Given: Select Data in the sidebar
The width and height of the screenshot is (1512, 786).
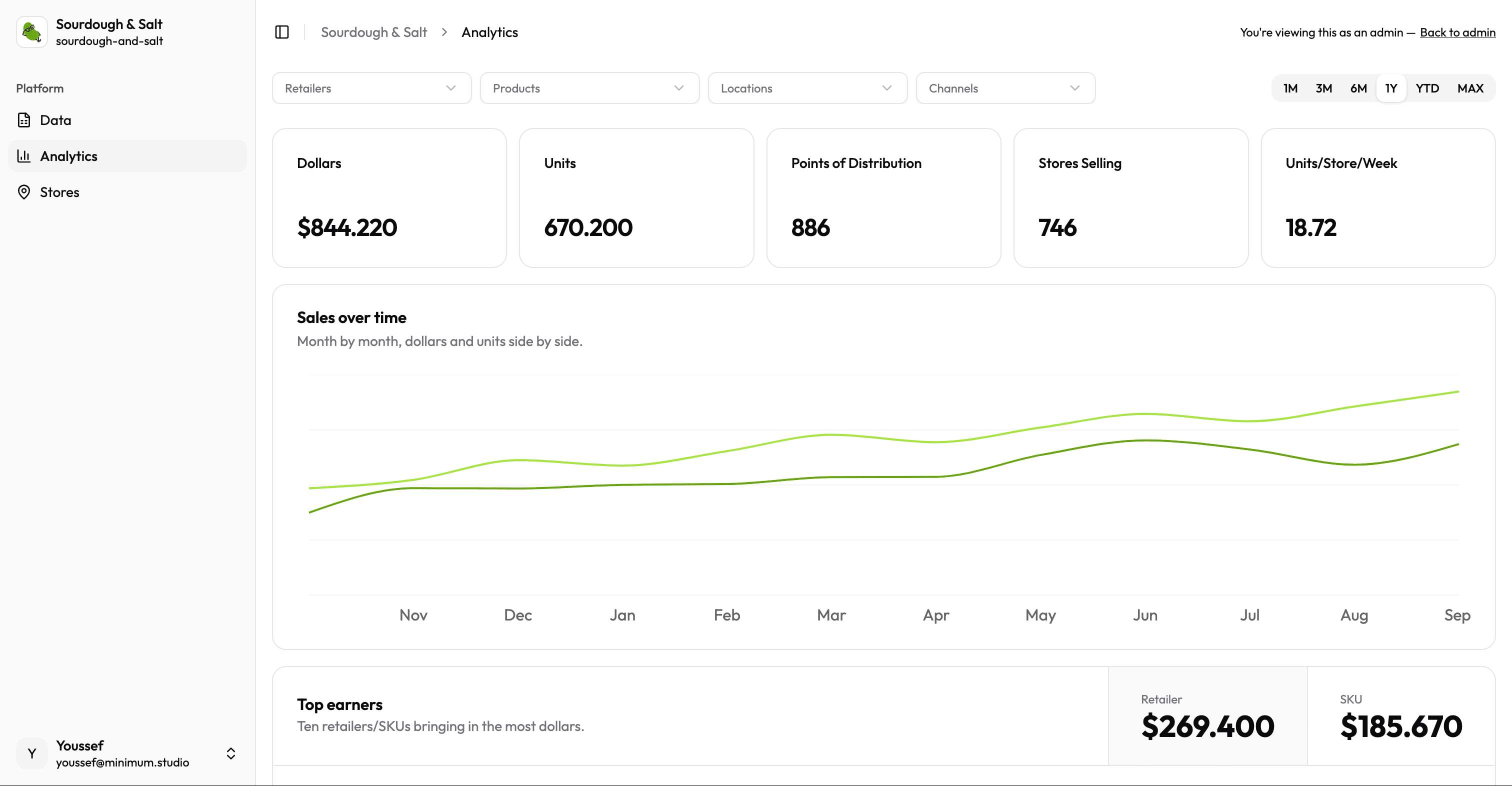Looking at the screenshot, I should [x=56, y=119].
